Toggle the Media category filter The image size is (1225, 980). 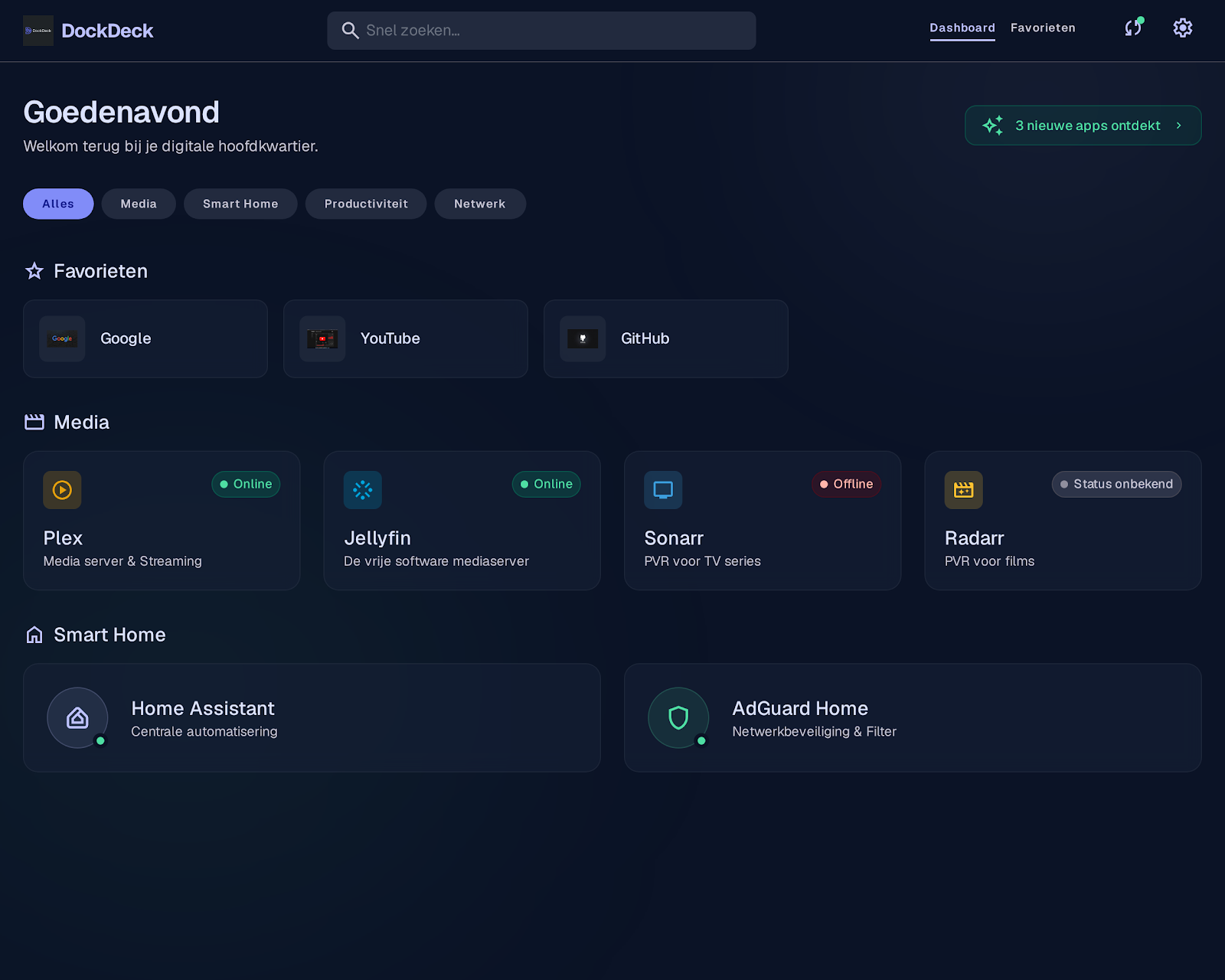pyautogui.click(x=139, y=204)
